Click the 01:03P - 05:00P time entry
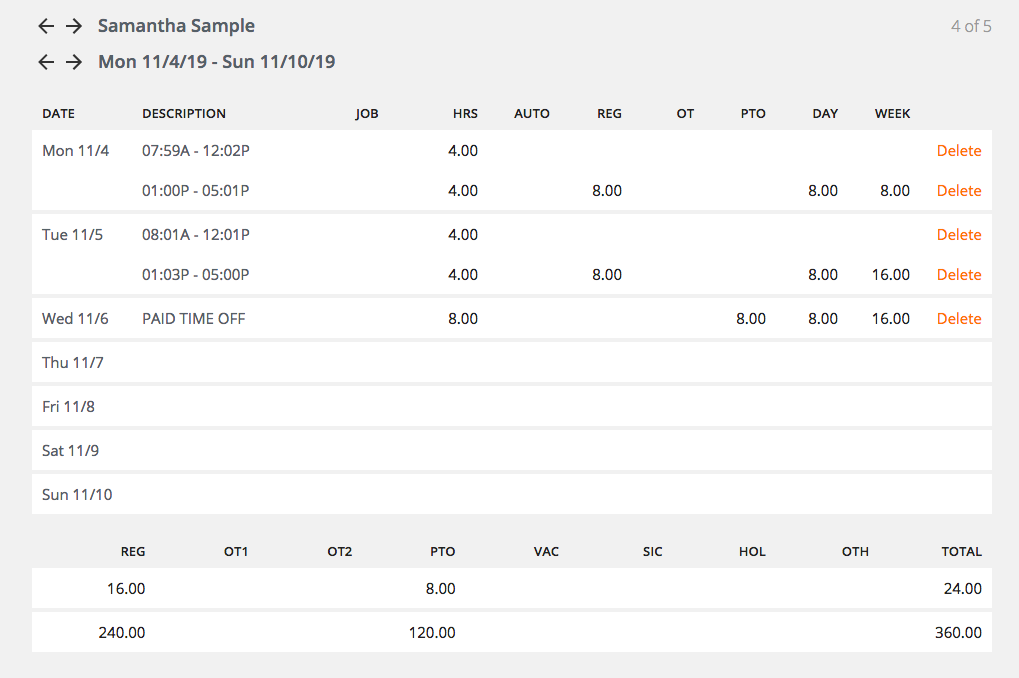1019x678 pixels. click(x=195, y=275)
